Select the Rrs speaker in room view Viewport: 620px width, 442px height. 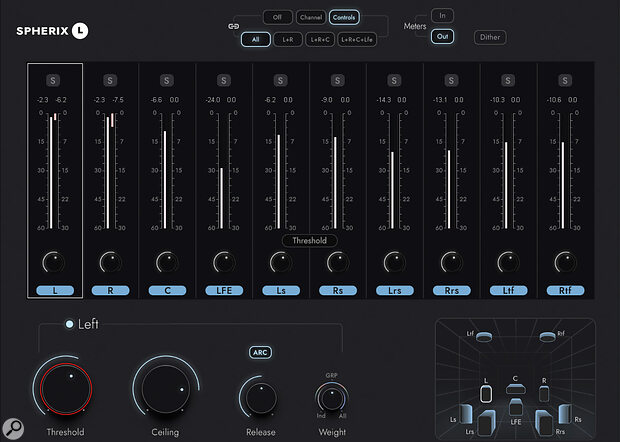click(x=544, y=423)
